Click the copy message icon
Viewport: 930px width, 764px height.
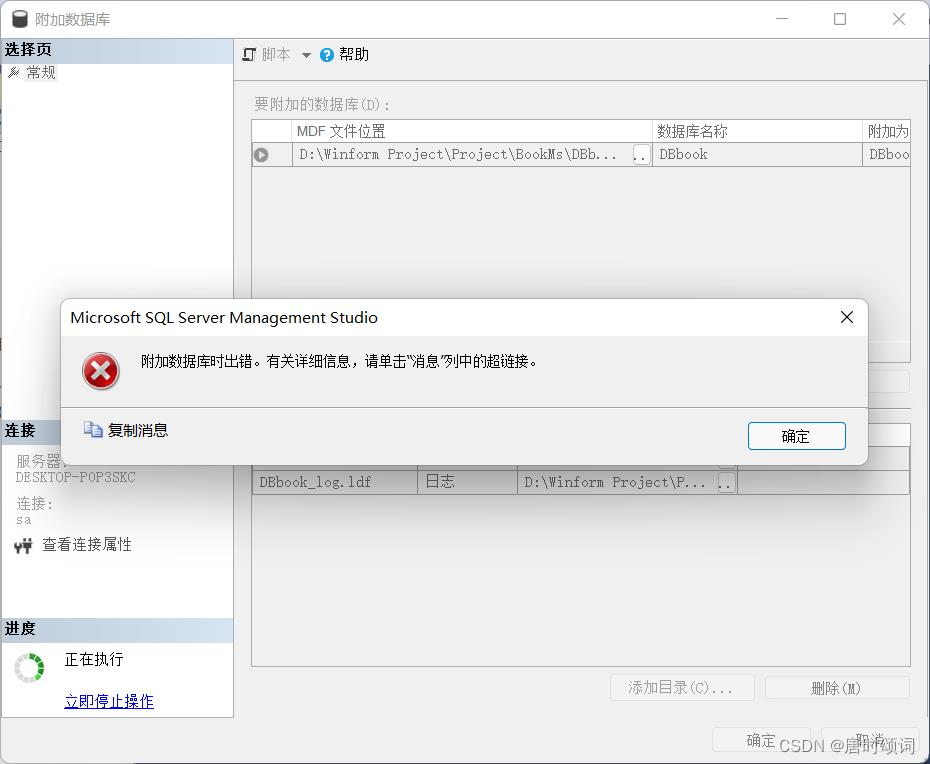[93, 429]
